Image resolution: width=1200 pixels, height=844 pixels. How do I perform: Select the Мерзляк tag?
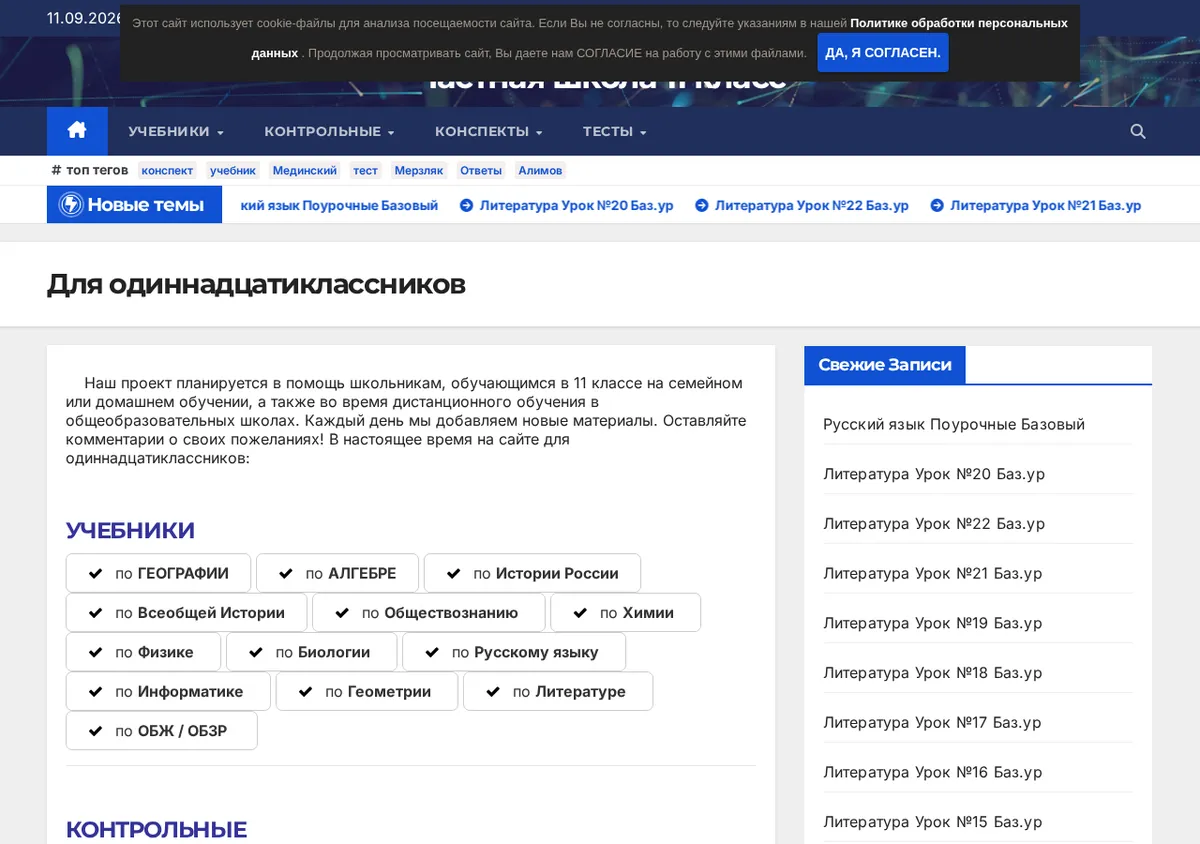pos(418,170)
